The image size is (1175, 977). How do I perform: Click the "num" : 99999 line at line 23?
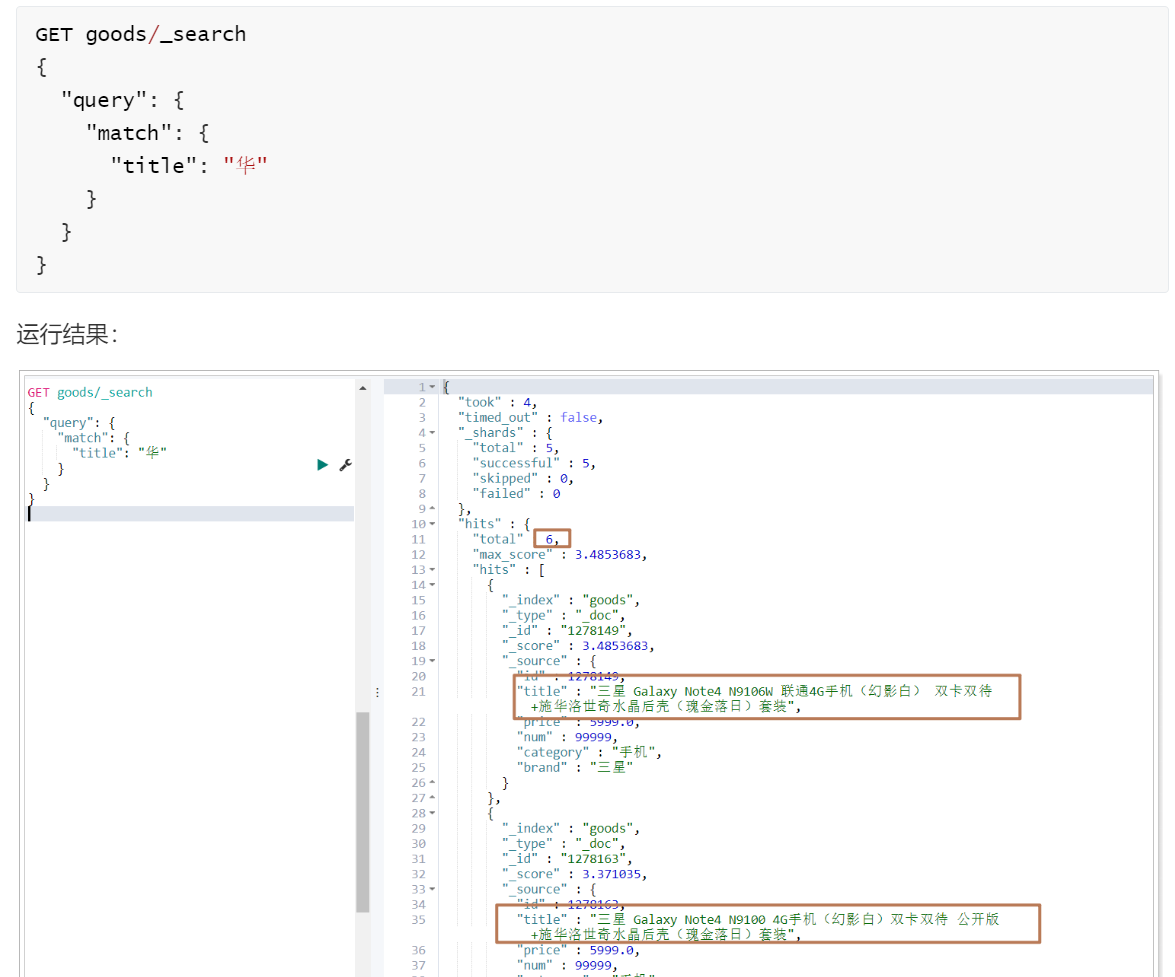click(x=567, y=737)
